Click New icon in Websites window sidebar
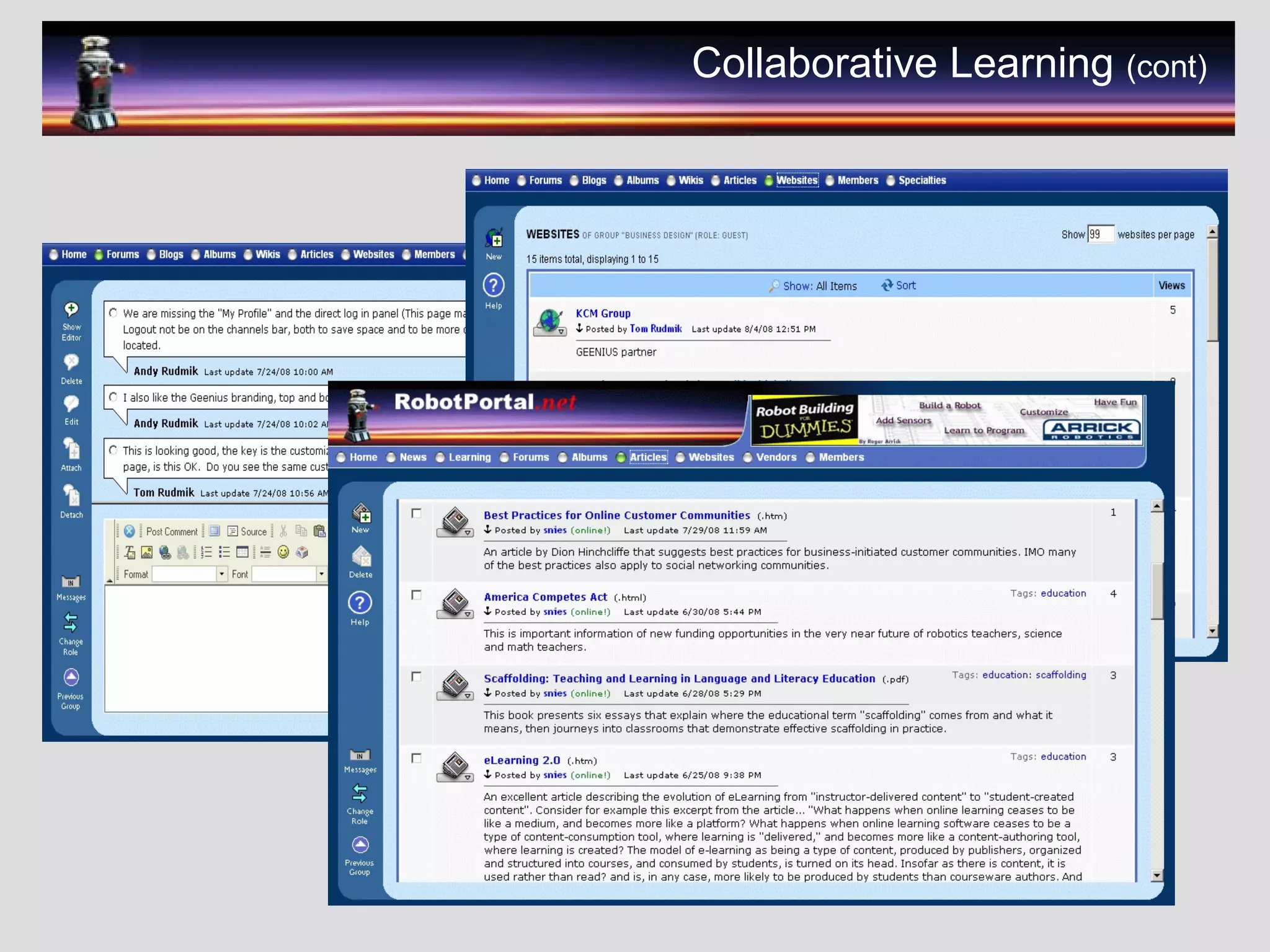Viewport: 1270px width, 952px height. pyautogui.click(x=494, y=238)
